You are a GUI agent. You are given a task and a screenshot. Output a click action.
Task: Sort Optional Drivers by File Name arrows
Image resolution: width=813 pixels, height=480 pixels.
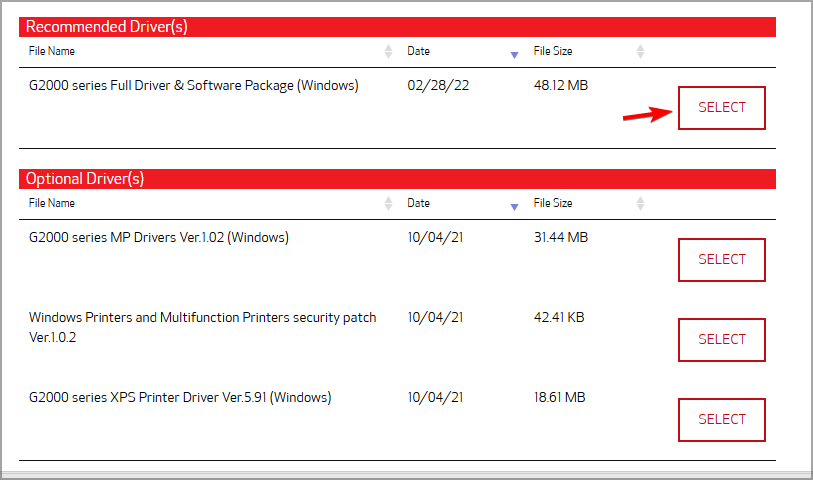(388, 203)
